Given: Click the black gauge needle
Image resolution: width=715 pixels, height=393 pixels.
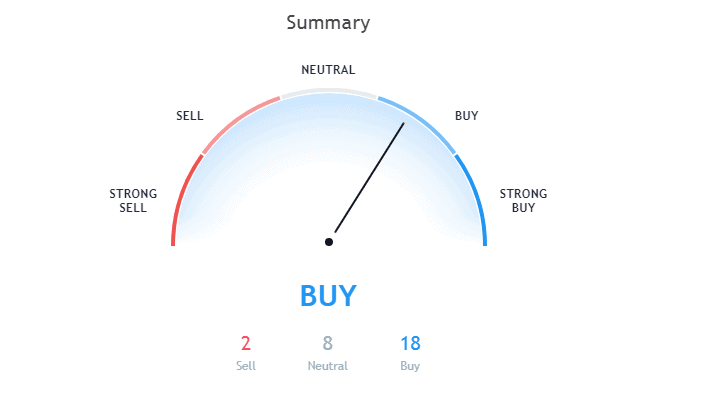Looking at the screenshot, I should pyautogui.click(x=369, y=178).
